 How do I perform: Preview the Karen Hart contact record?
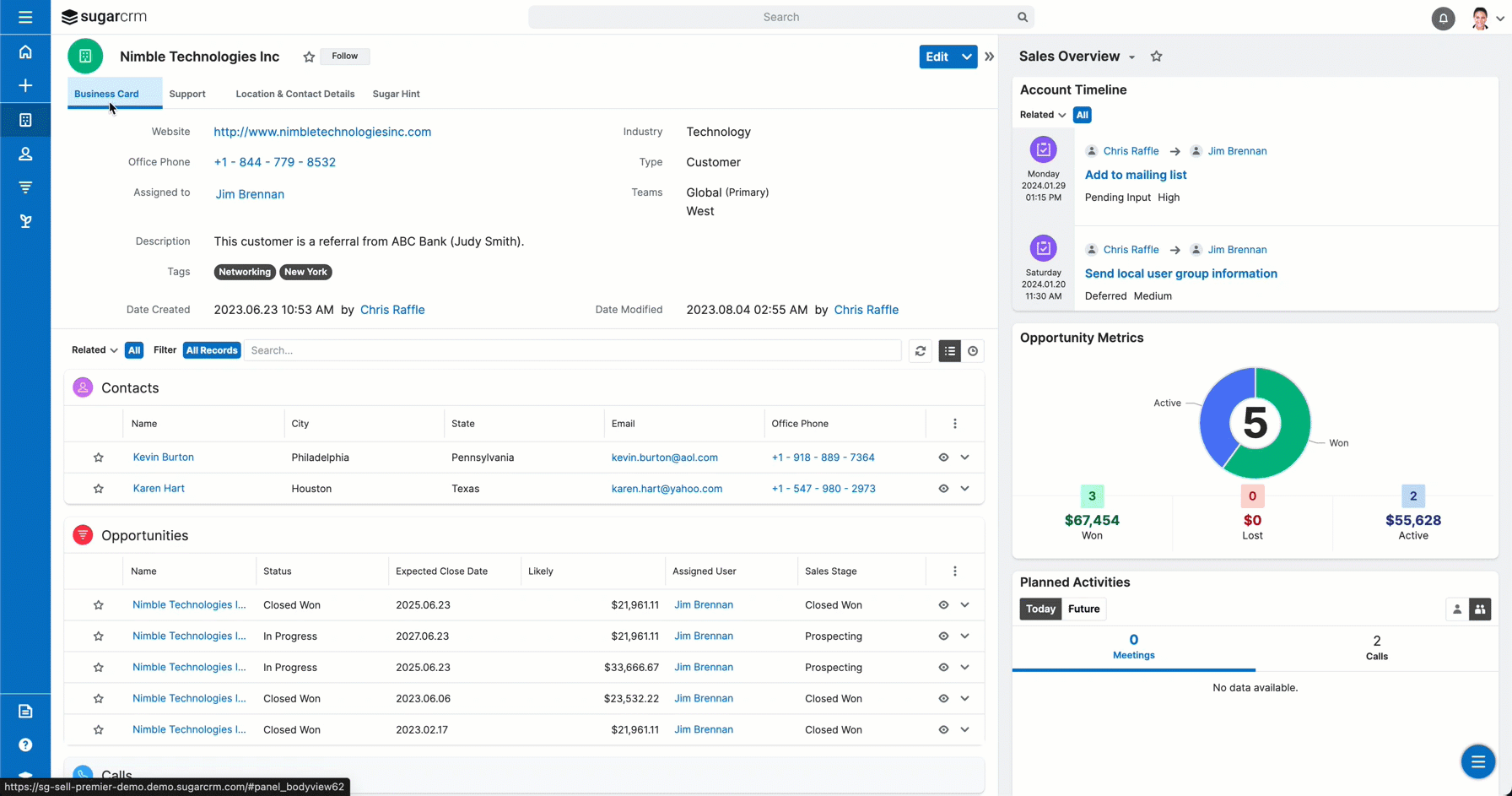(943, 489)
